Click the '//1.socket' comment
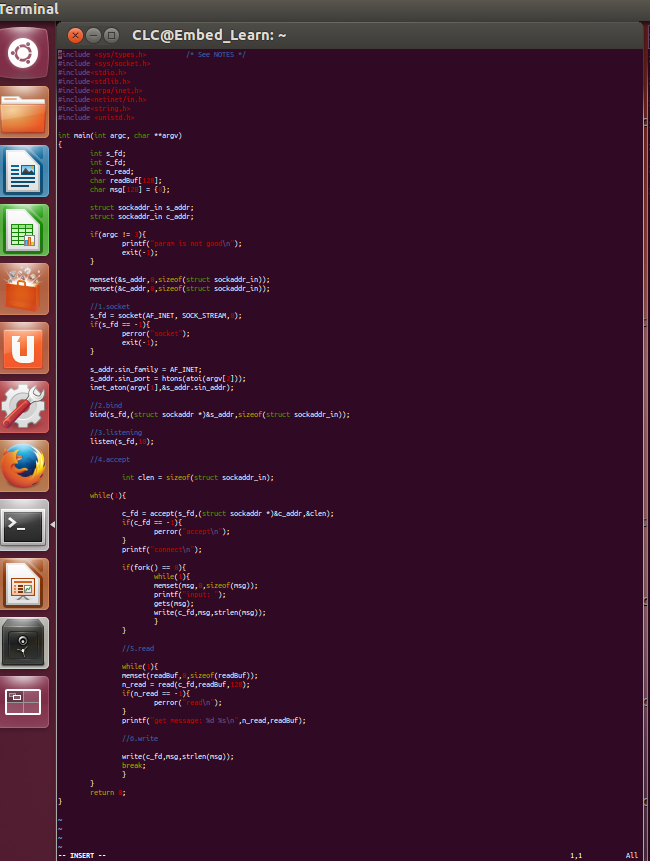The height and width of the screenshot is (861, 650). click(110, 306)
